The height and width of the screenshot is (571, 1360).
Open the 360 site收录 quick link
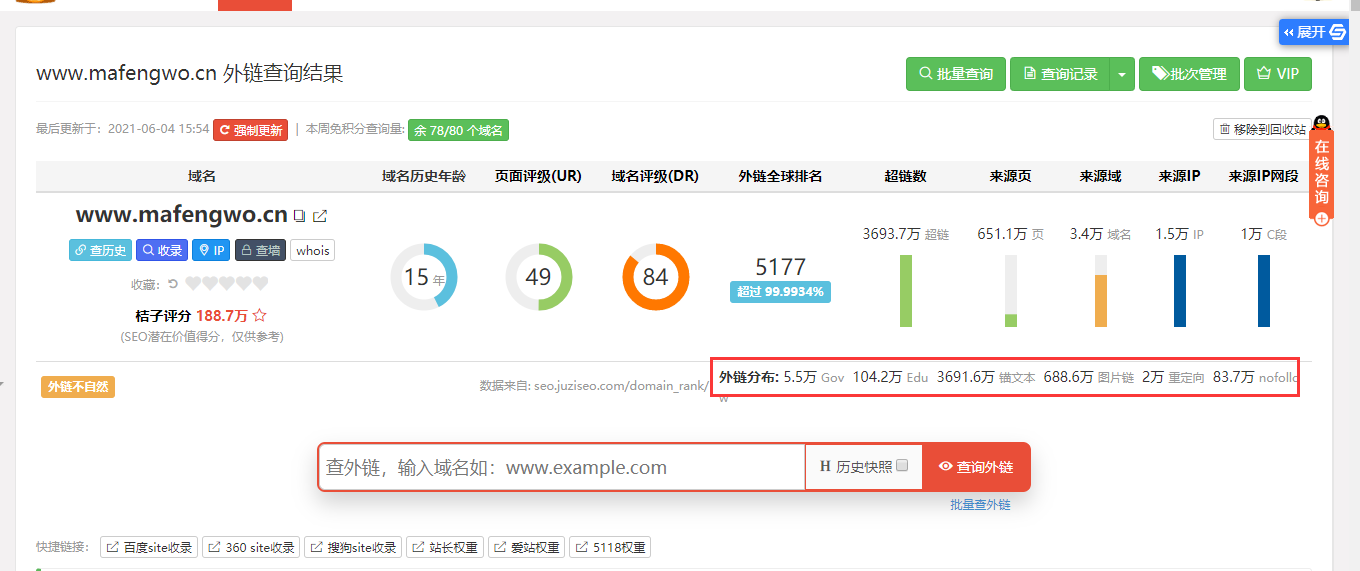[250, 547]
